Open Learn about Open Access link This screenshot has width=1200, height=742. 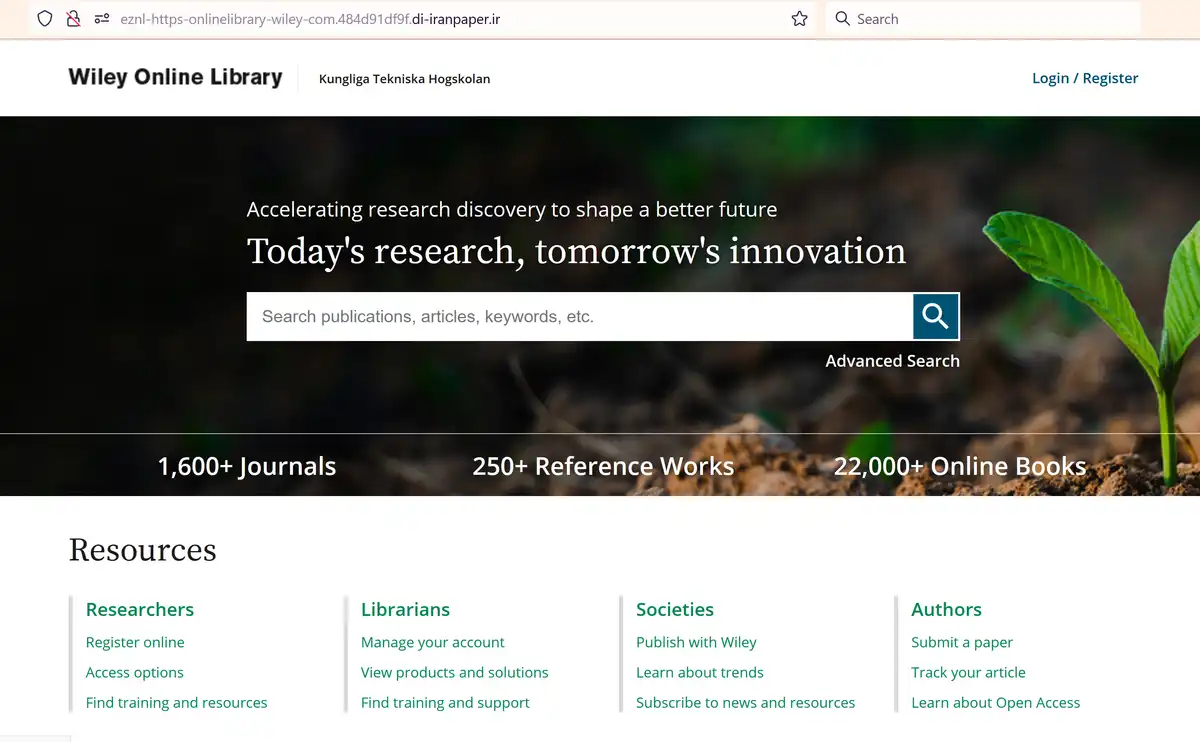996,703
